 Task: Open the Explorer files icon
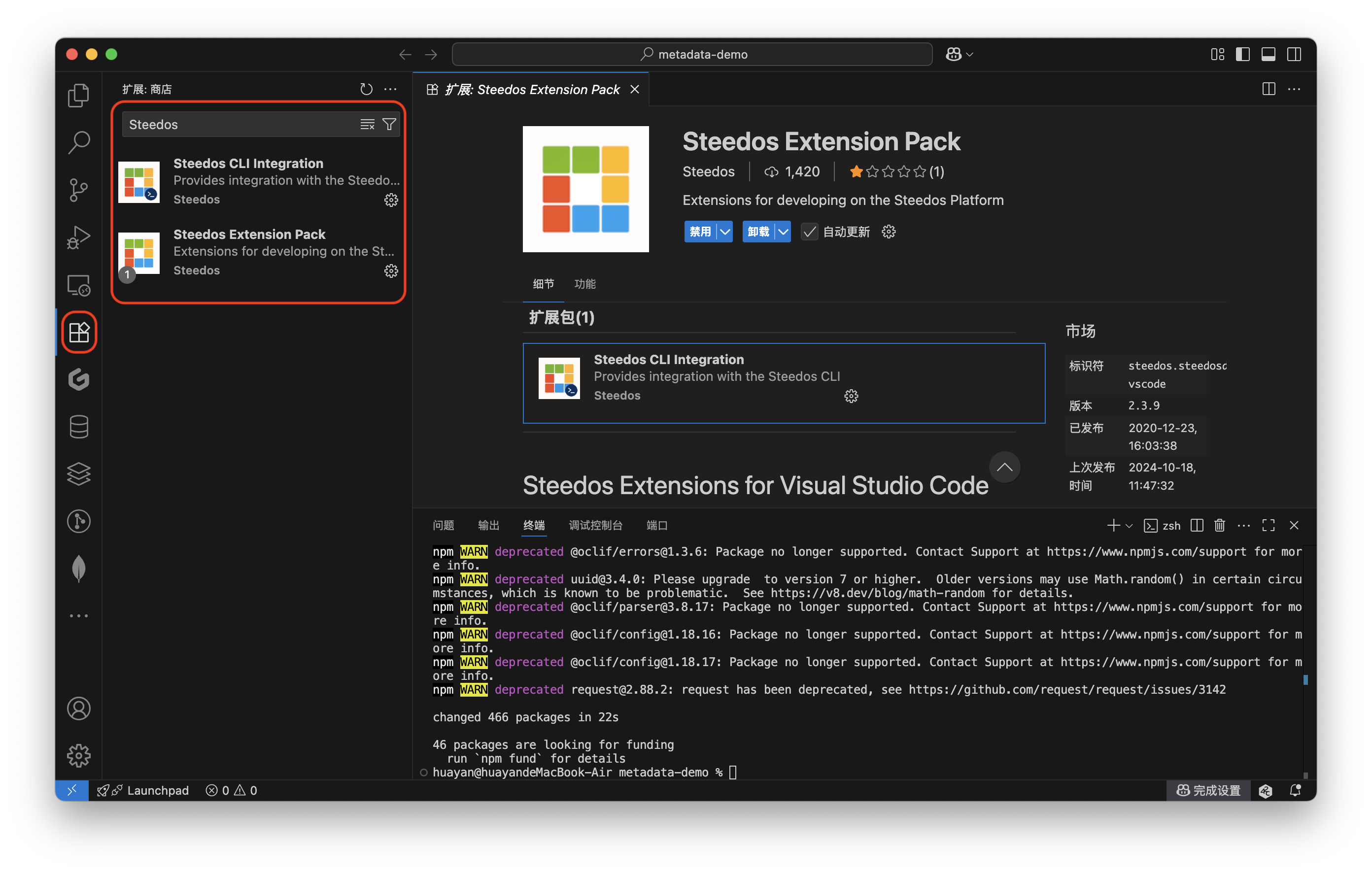pos(79,95)
